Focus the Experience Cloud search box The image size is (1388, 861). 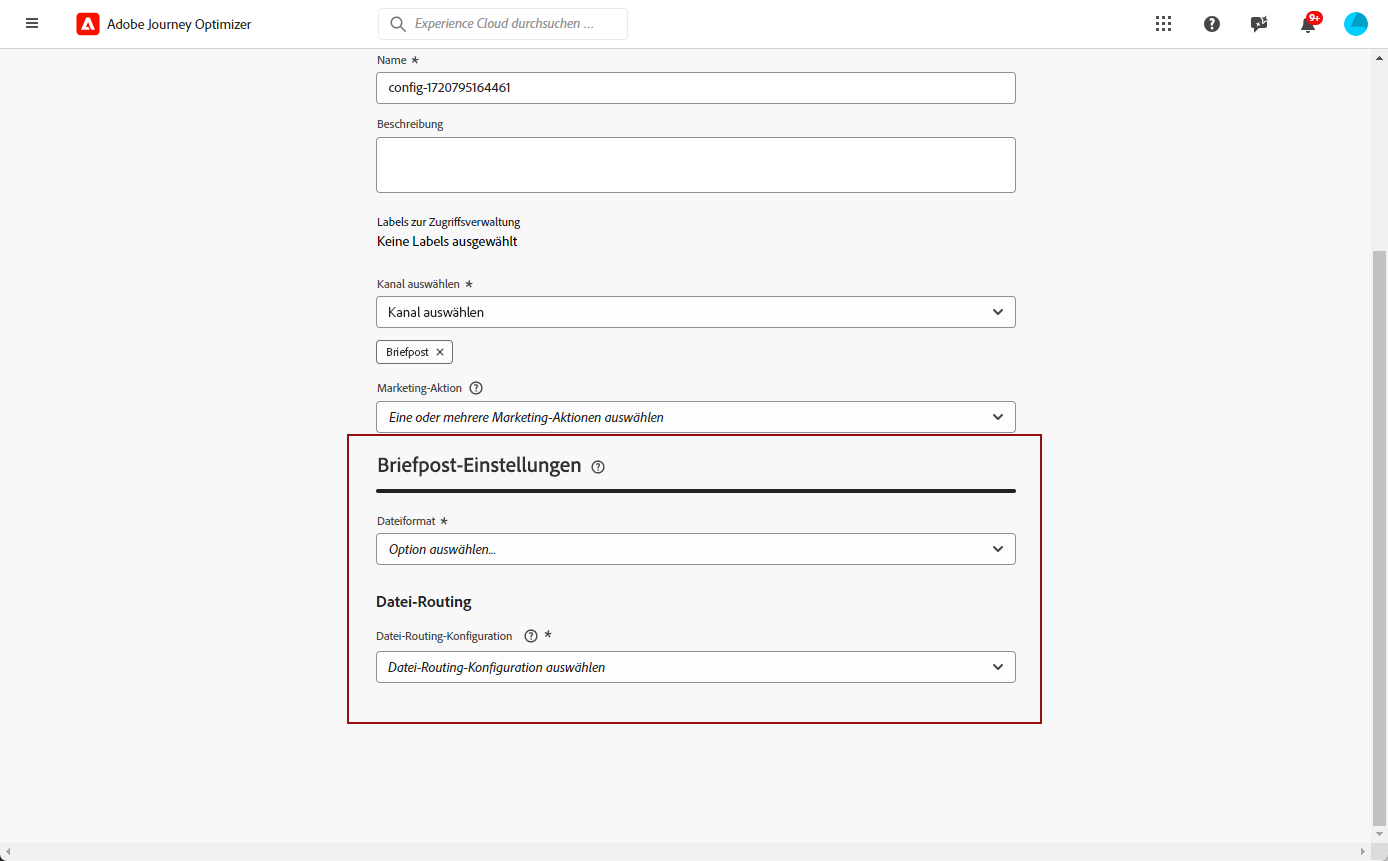503,24
